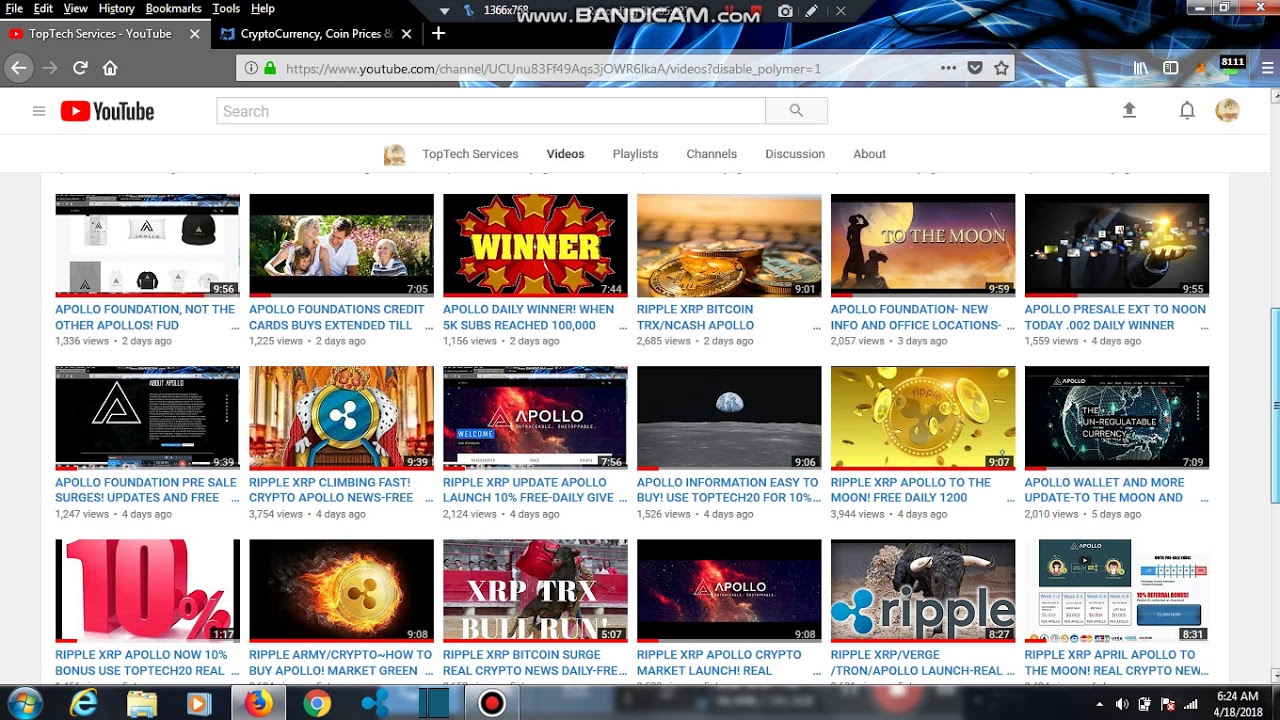The width and height of the screenshot is (1280, 720).
Task: Close the TopTech Services YouTube tab
Action: tap(195, 33)
